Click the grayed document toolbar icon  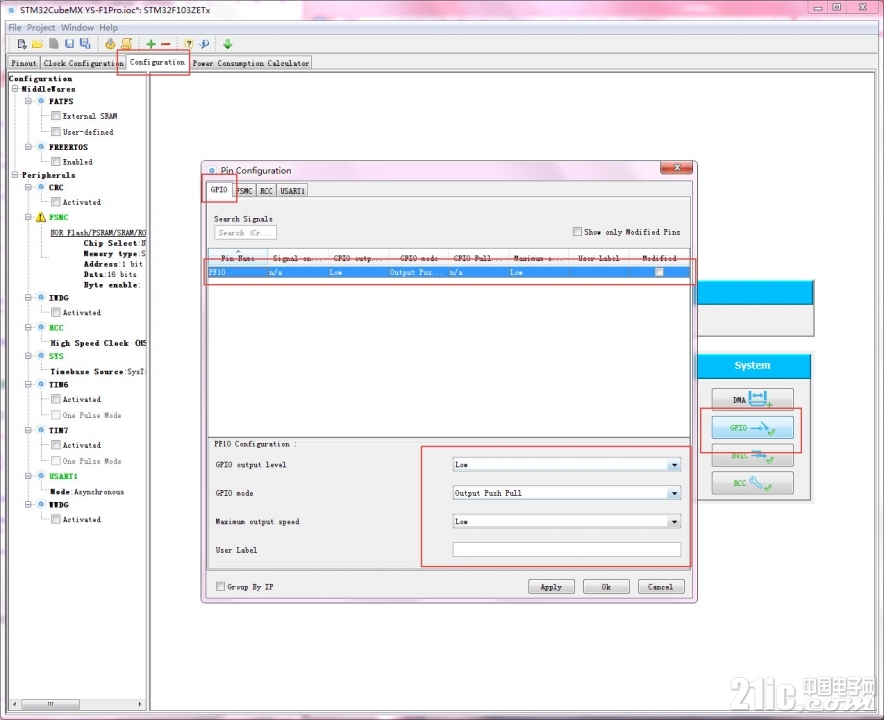[x=54, y=44]
